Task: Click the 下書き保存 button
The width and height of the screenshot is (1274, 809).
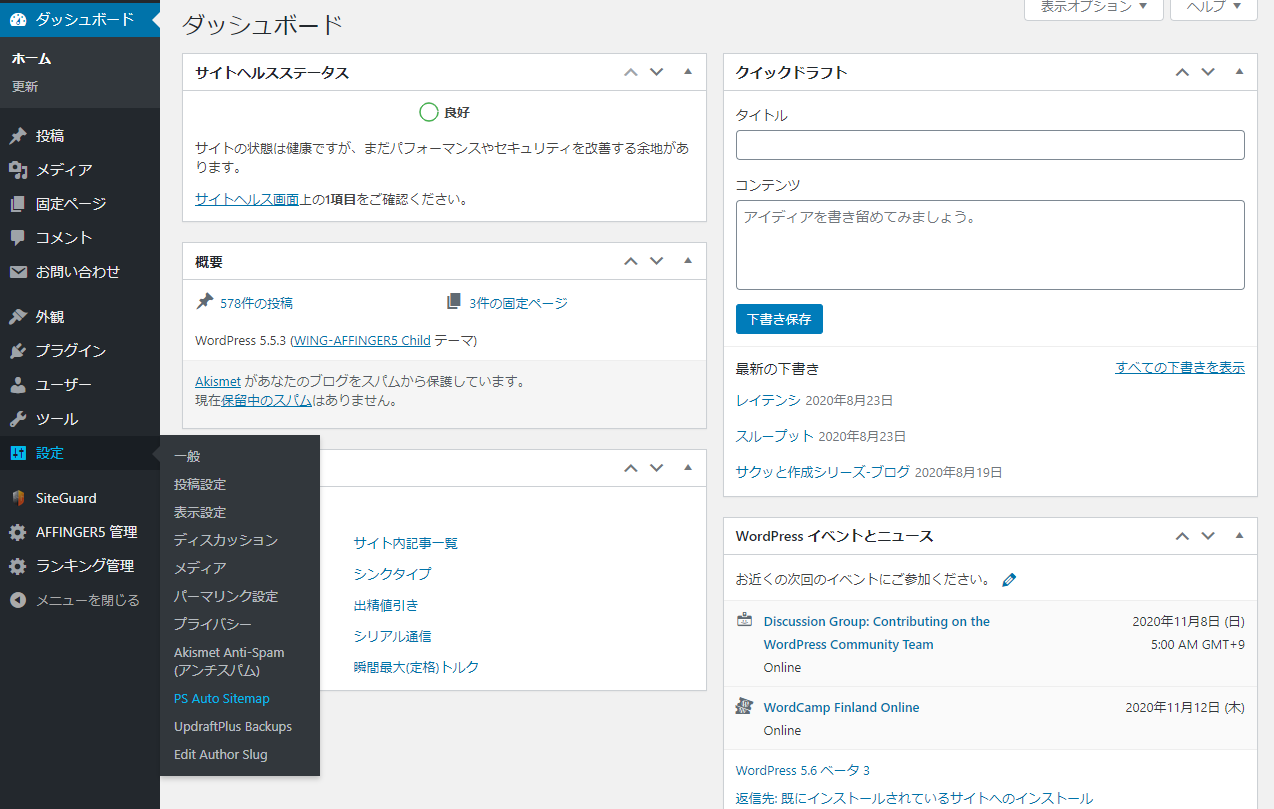Action: 779,319
